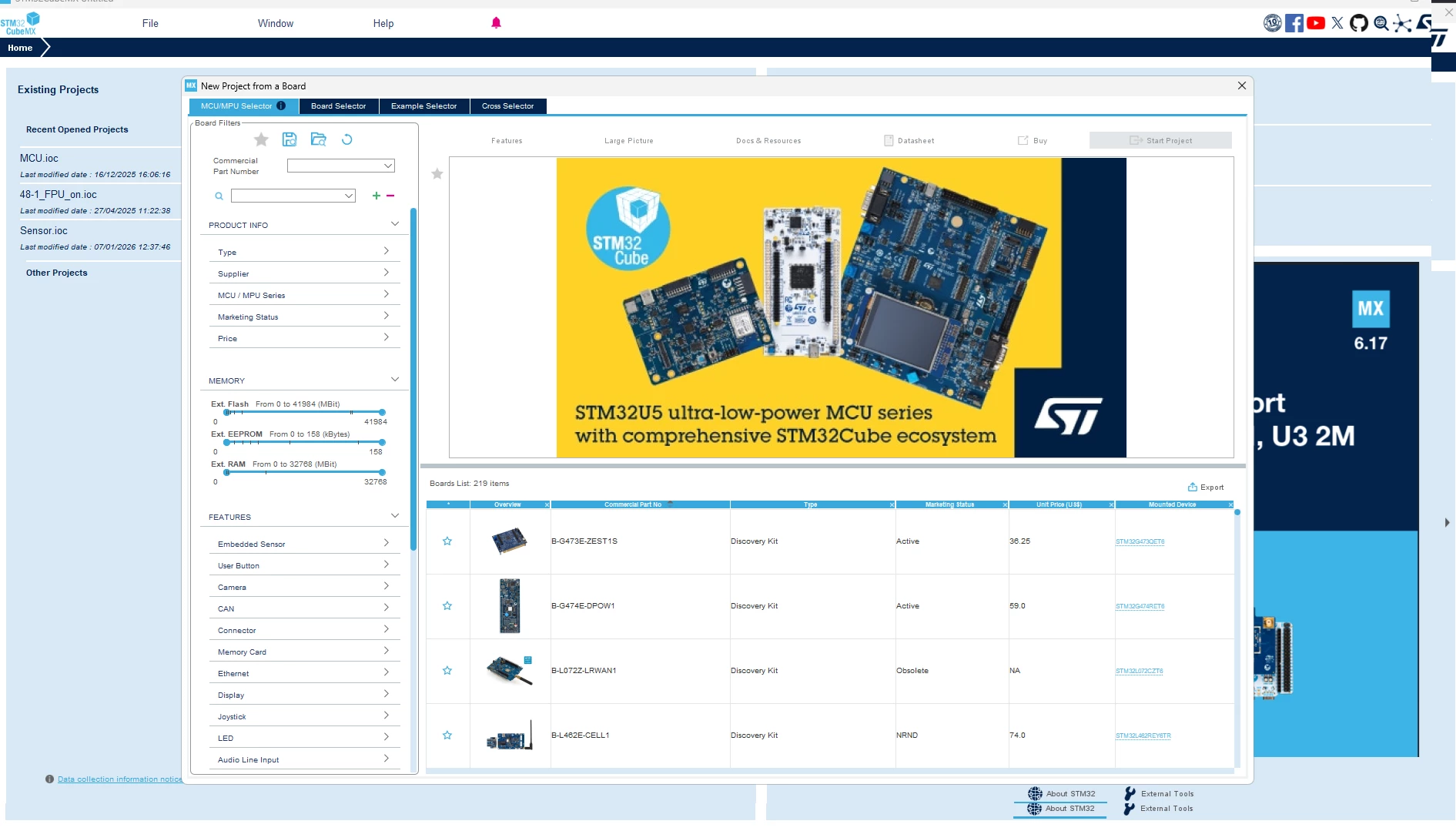Click the MX icon in the dialog title
1456x831 pixels.
[191, 85]
